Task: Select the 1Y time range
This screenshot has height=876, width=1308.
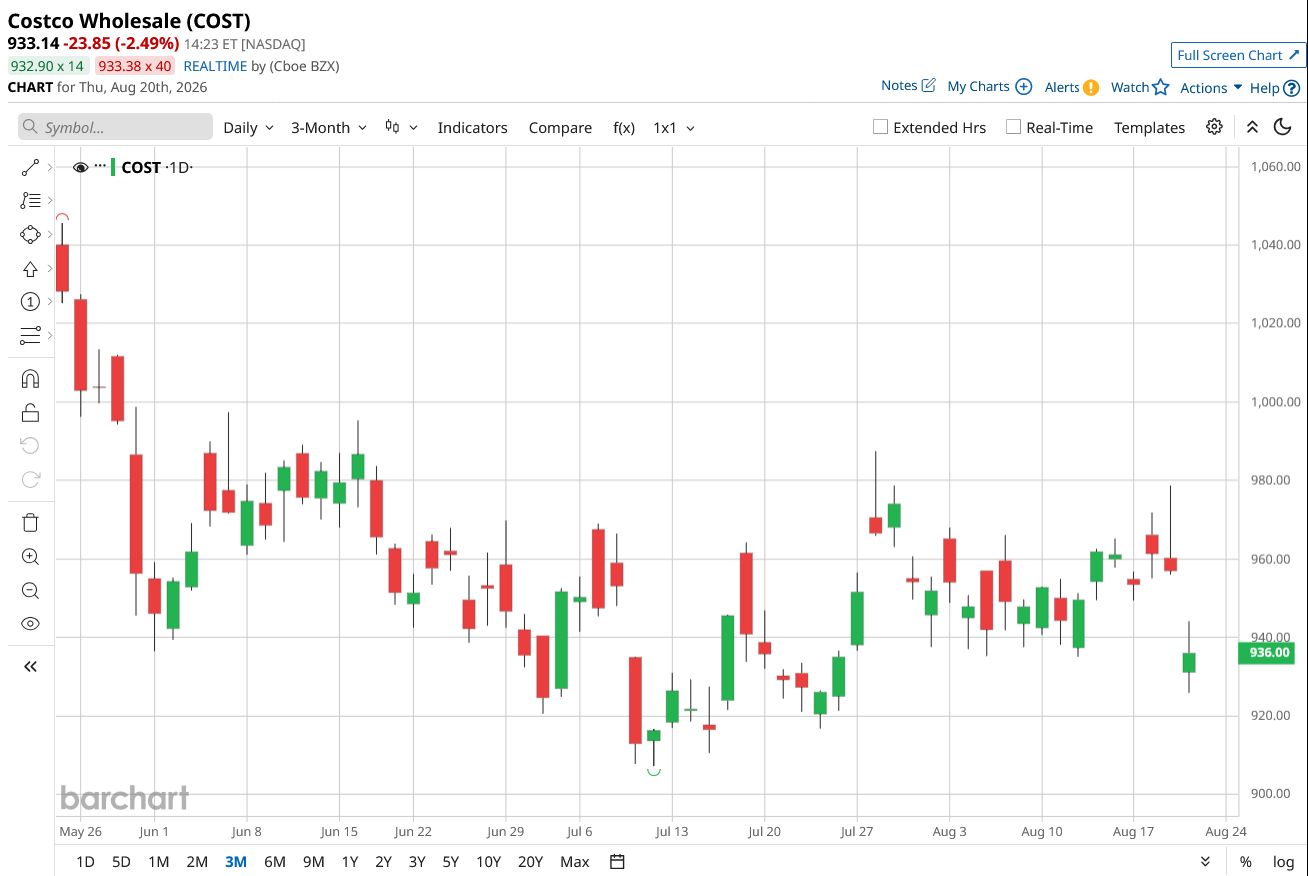Action: tap(350, 862)
